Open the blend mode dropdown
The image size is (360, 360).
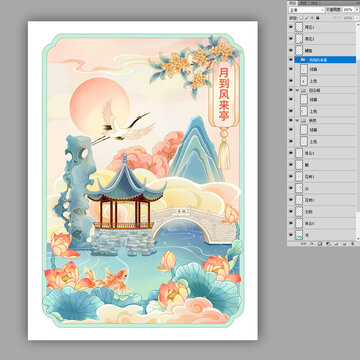307,10
